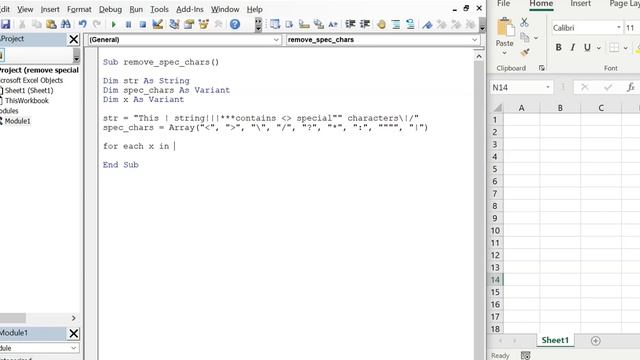Toggle Design Mode icon

pos(158,24)
